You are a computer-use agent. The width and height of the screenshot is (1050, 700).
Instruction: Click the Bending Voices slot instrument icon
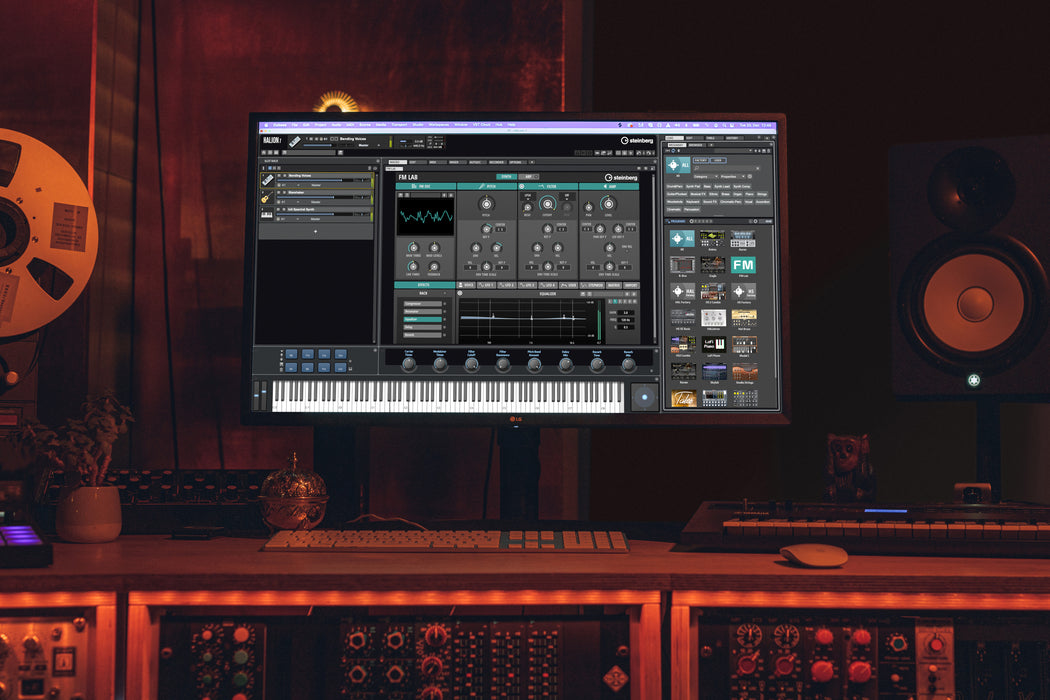(268, 179)
